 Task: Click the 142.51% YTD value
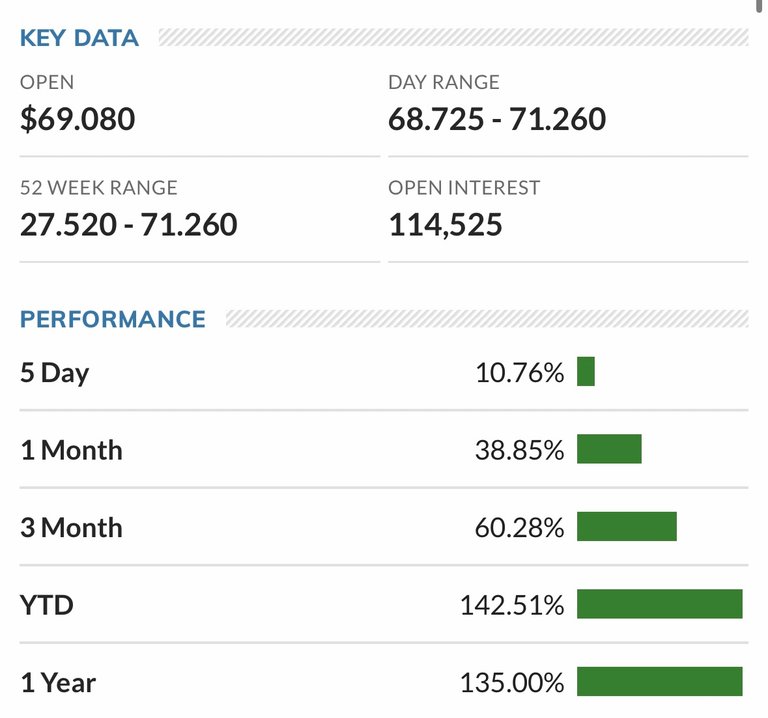pos(512,605)
